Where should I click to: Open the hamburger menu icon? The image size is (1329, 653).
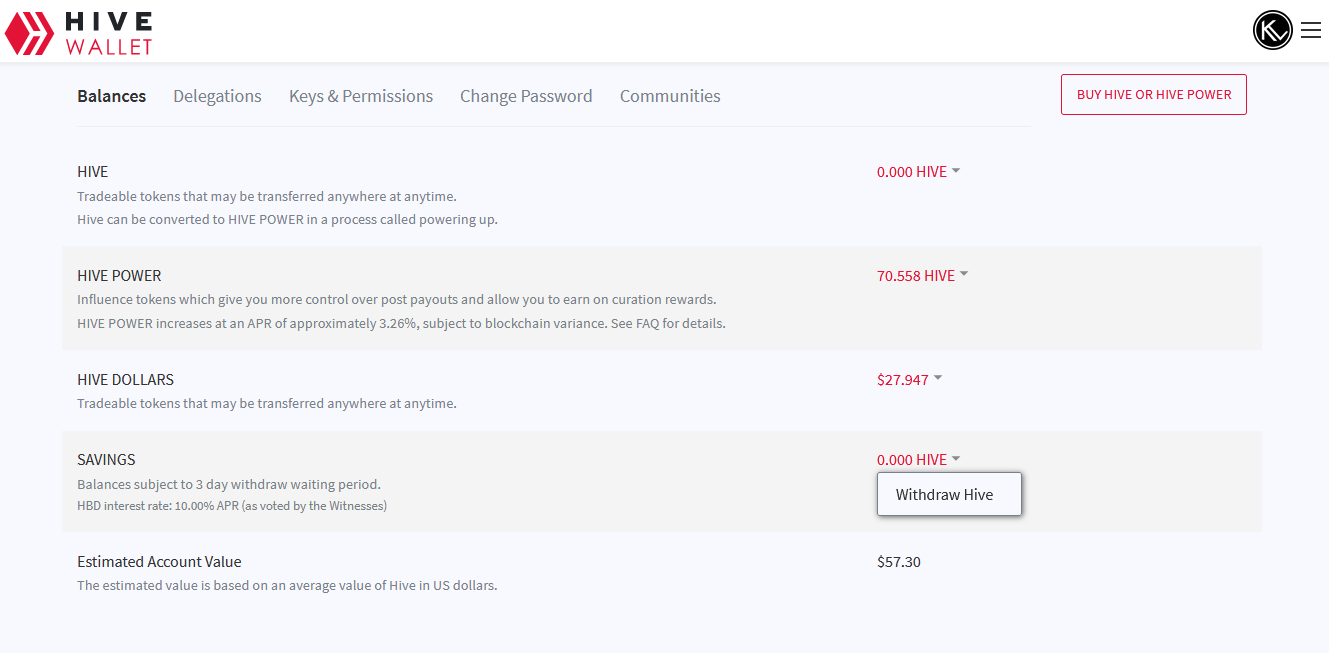point(1310,31)
